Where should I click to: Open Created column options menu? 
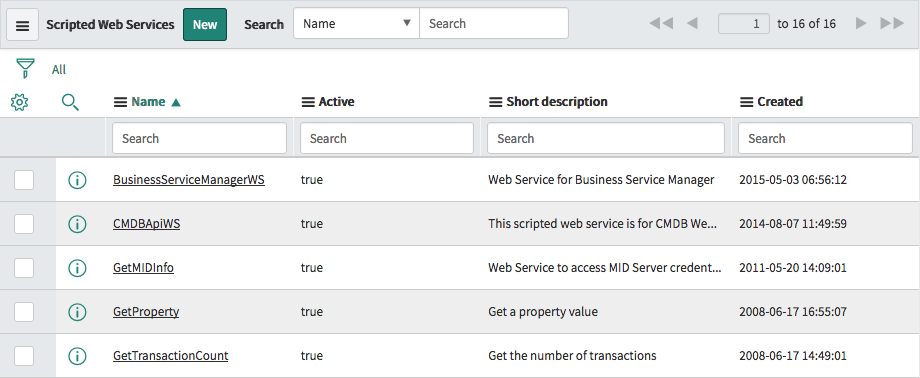(x=746, y=102)
